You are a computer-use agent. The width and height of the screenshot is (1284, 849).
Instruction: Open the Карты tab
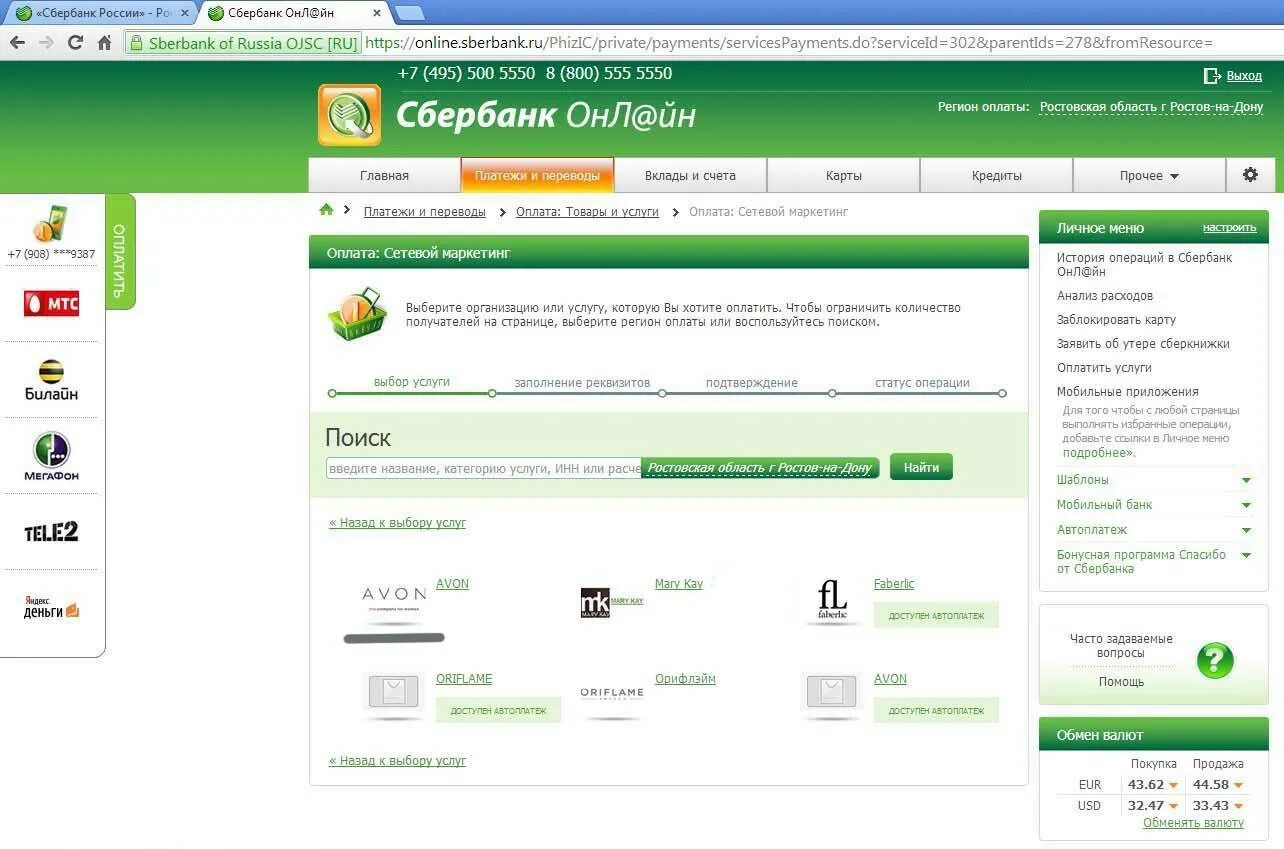pos(843,175)
